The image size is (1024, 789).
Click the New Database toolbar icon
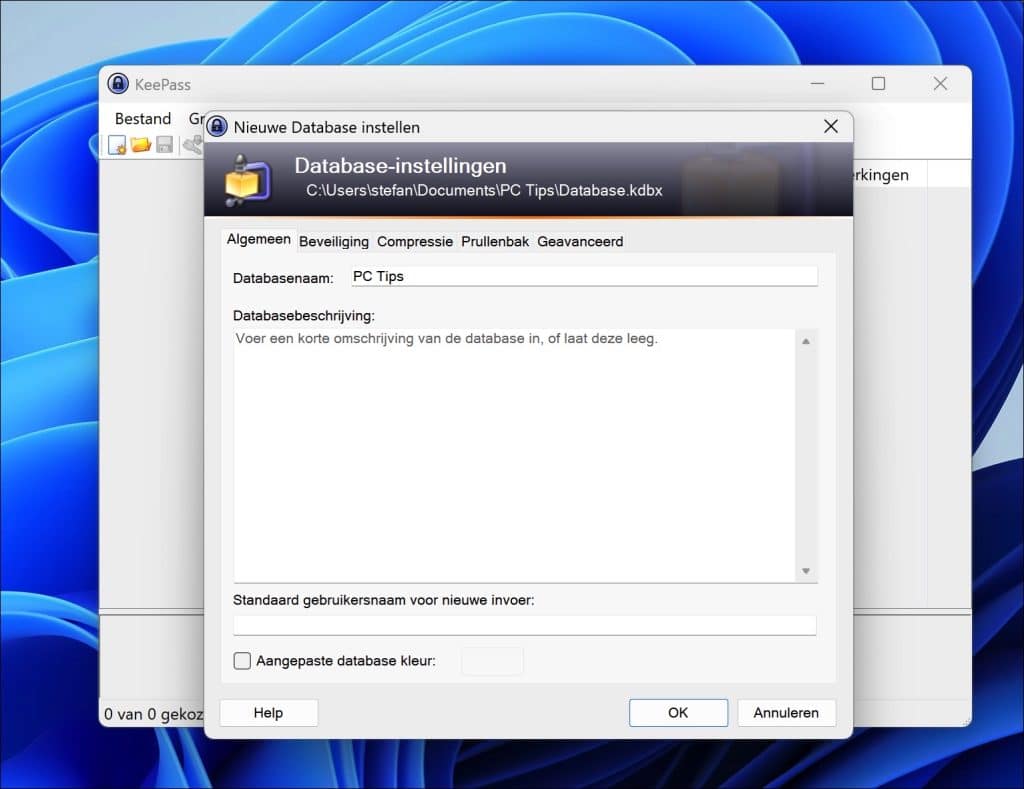[117, 145]
